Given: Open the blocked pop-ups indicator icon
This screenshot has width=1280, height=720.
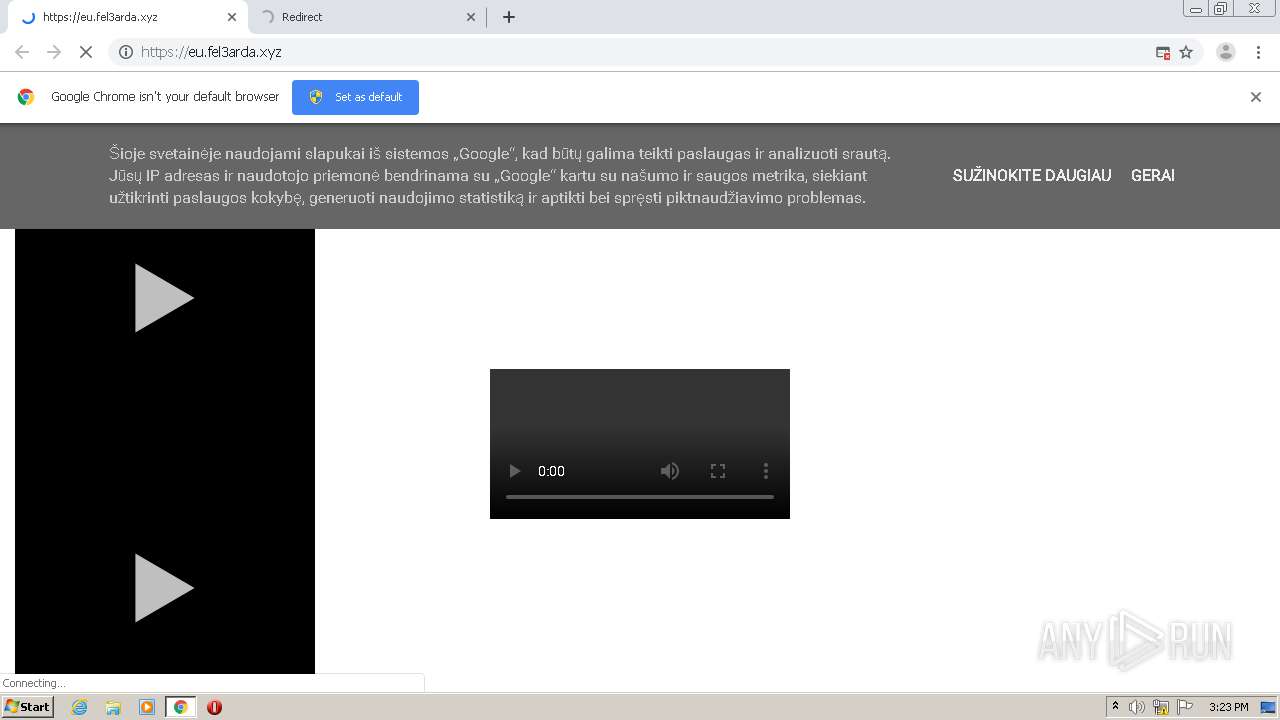Looking at the screenshot, I should click(x=1163, y=52).
